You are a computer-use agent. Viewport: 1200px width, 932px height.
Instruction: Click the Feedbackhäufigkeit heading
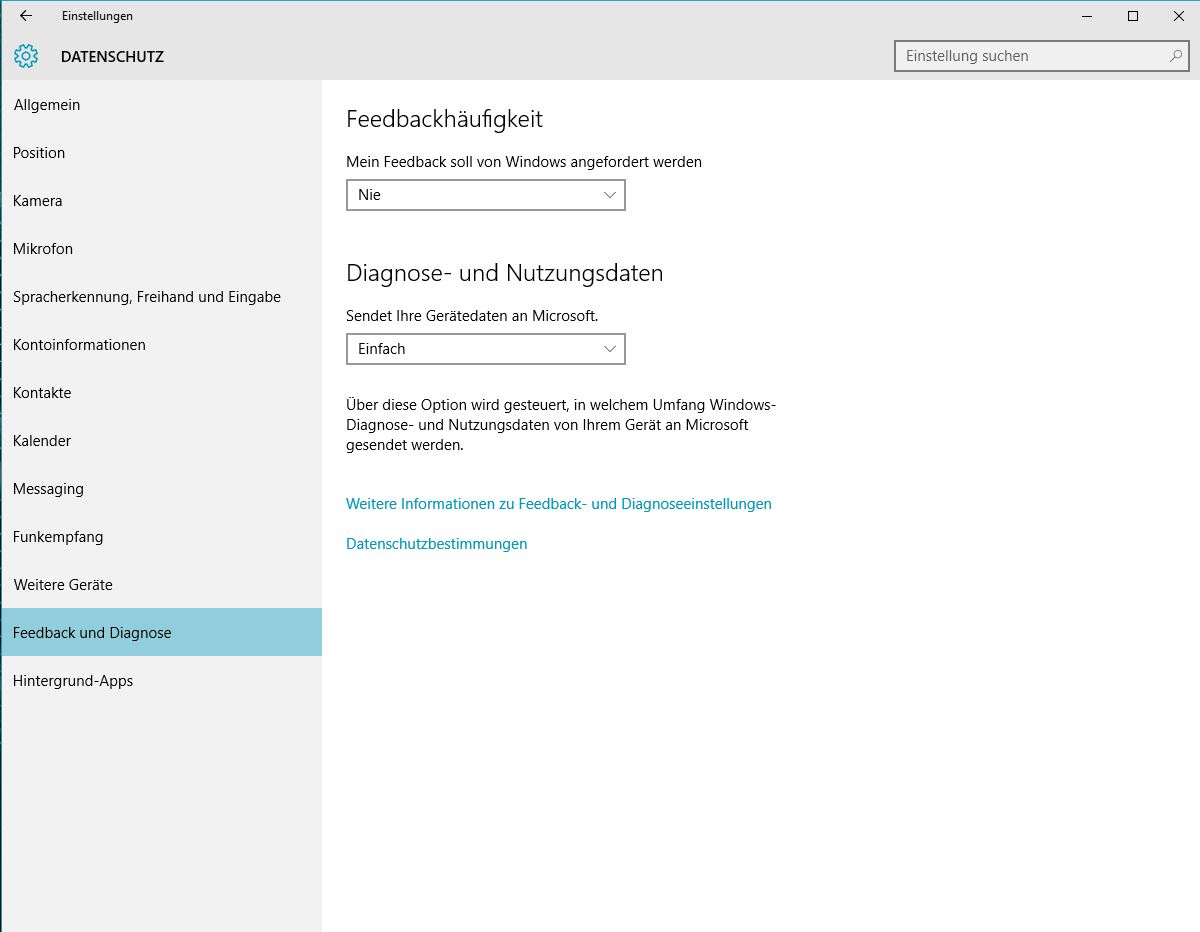click(x=444, y=119)
